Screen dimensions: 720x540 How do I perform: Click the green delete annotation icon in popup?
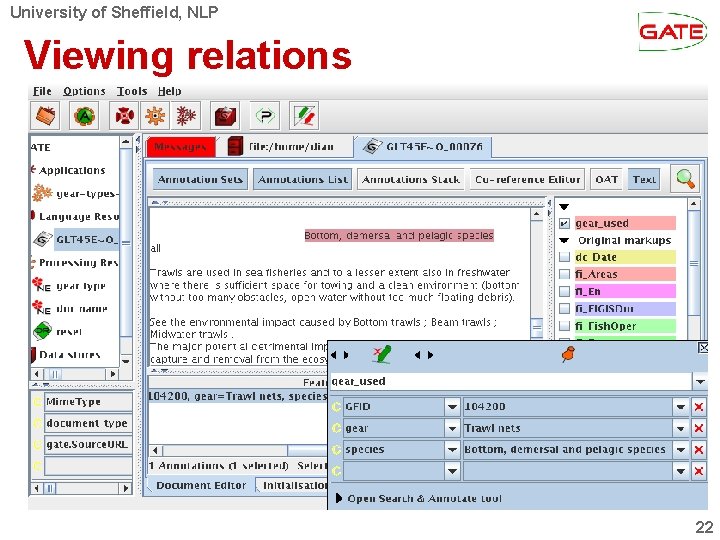[382, 354]
